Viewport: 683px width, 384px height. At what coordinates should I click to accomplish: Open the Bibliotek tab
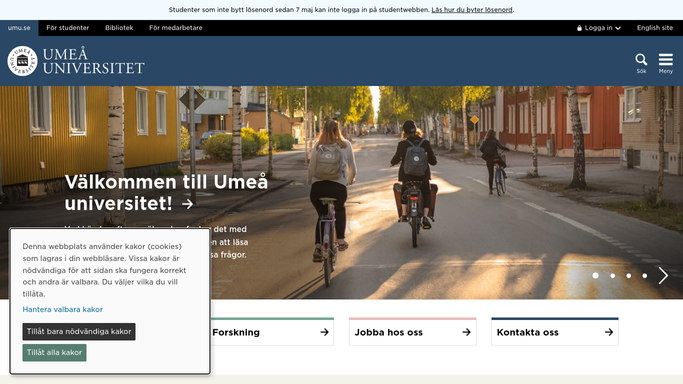click(119, 28)
